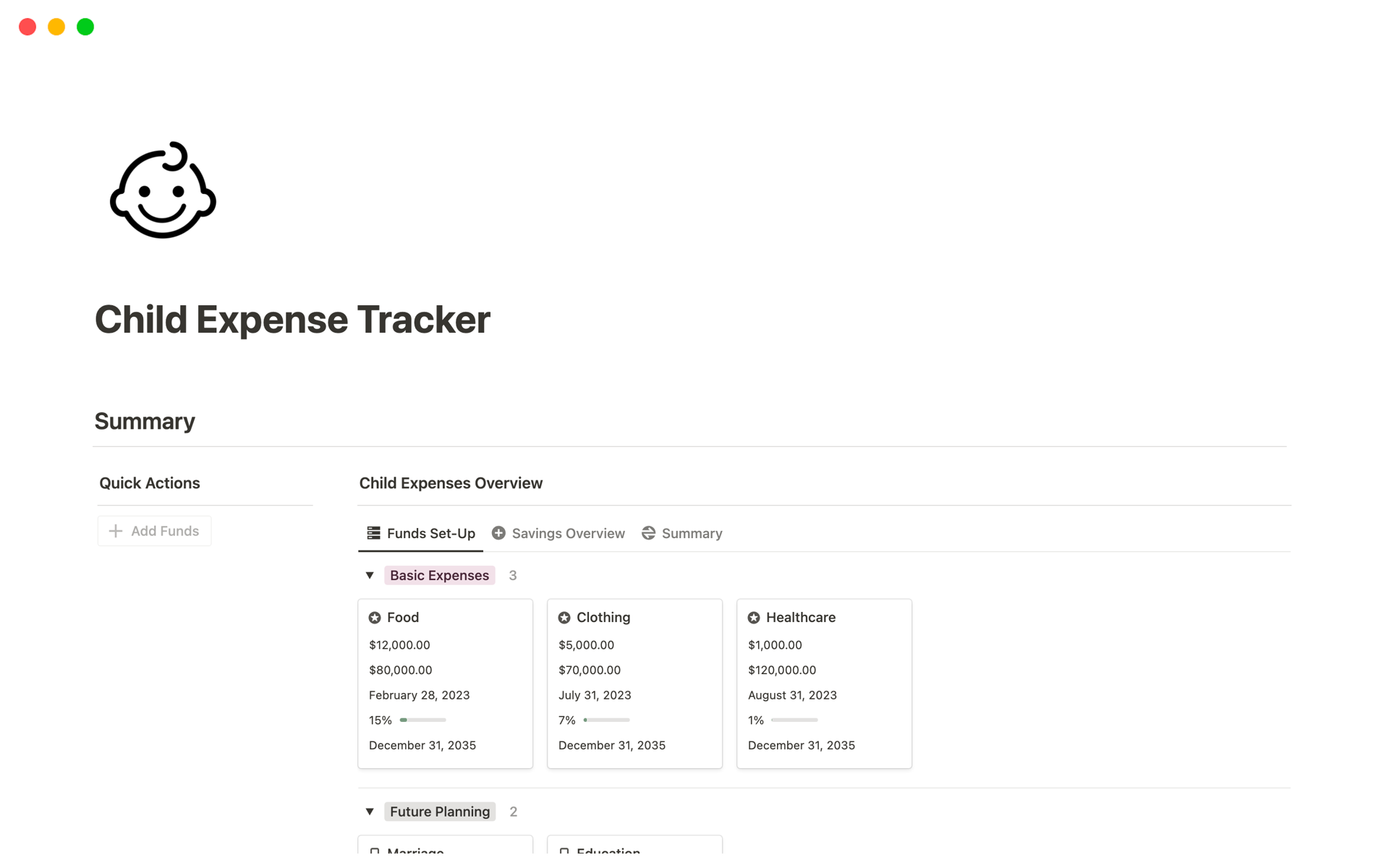Viewport: 1389px width, 868px height.
Task: Click the Child Expense Tracker page title
Action: 292,318
